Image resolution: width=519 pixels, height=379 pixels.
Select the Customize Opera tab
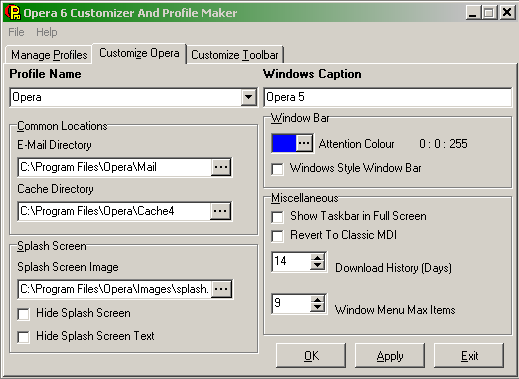[x=139, y=53]
